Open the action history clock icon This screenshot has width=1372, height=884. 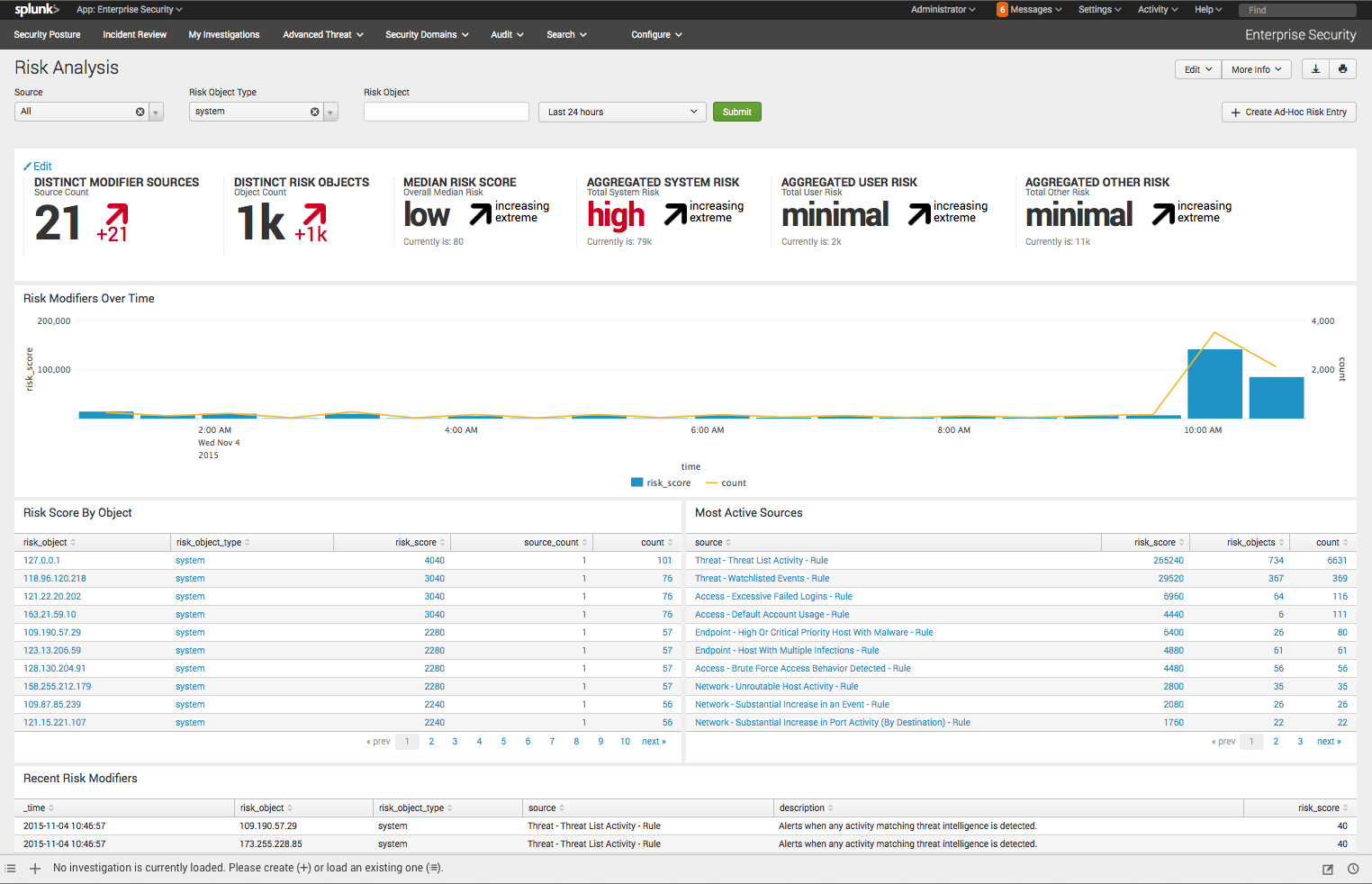click(x=1352, y=869)
